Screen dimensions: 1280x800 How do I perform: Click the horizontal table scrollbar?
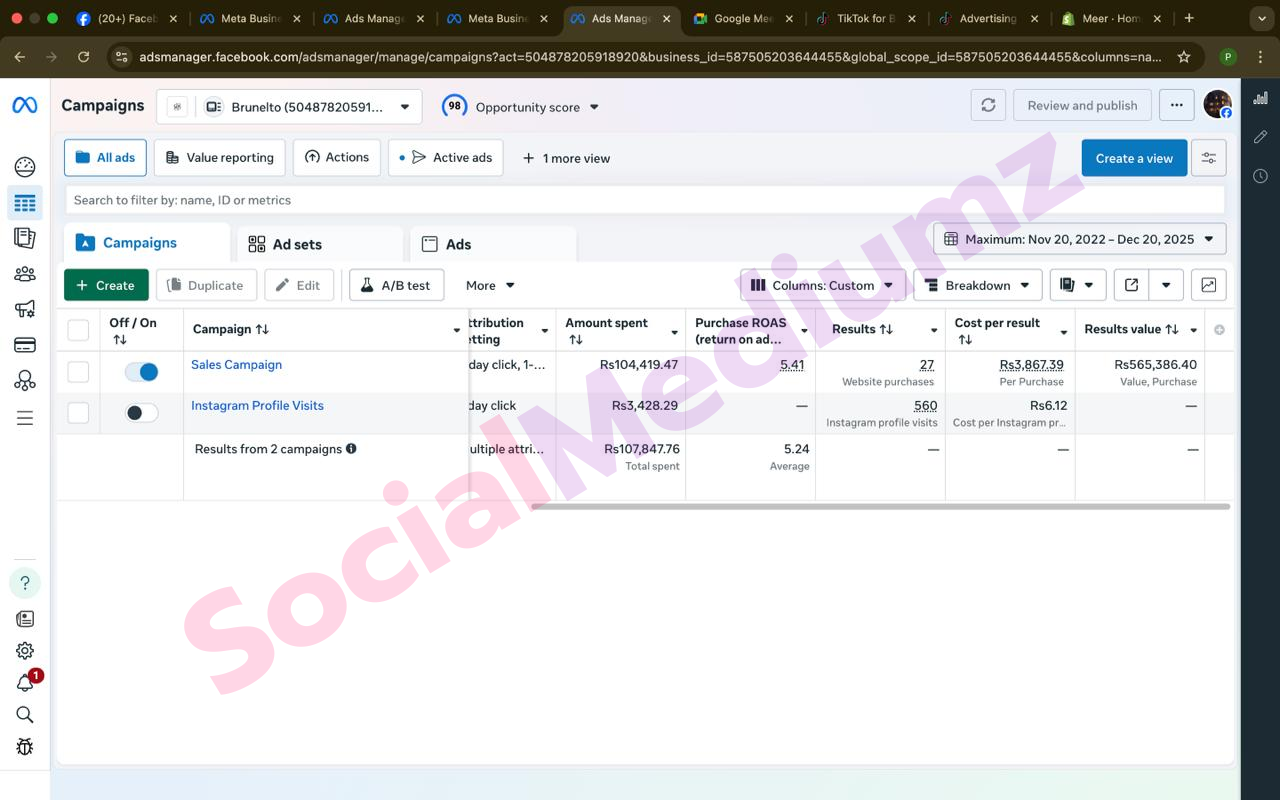click(880, 507)
